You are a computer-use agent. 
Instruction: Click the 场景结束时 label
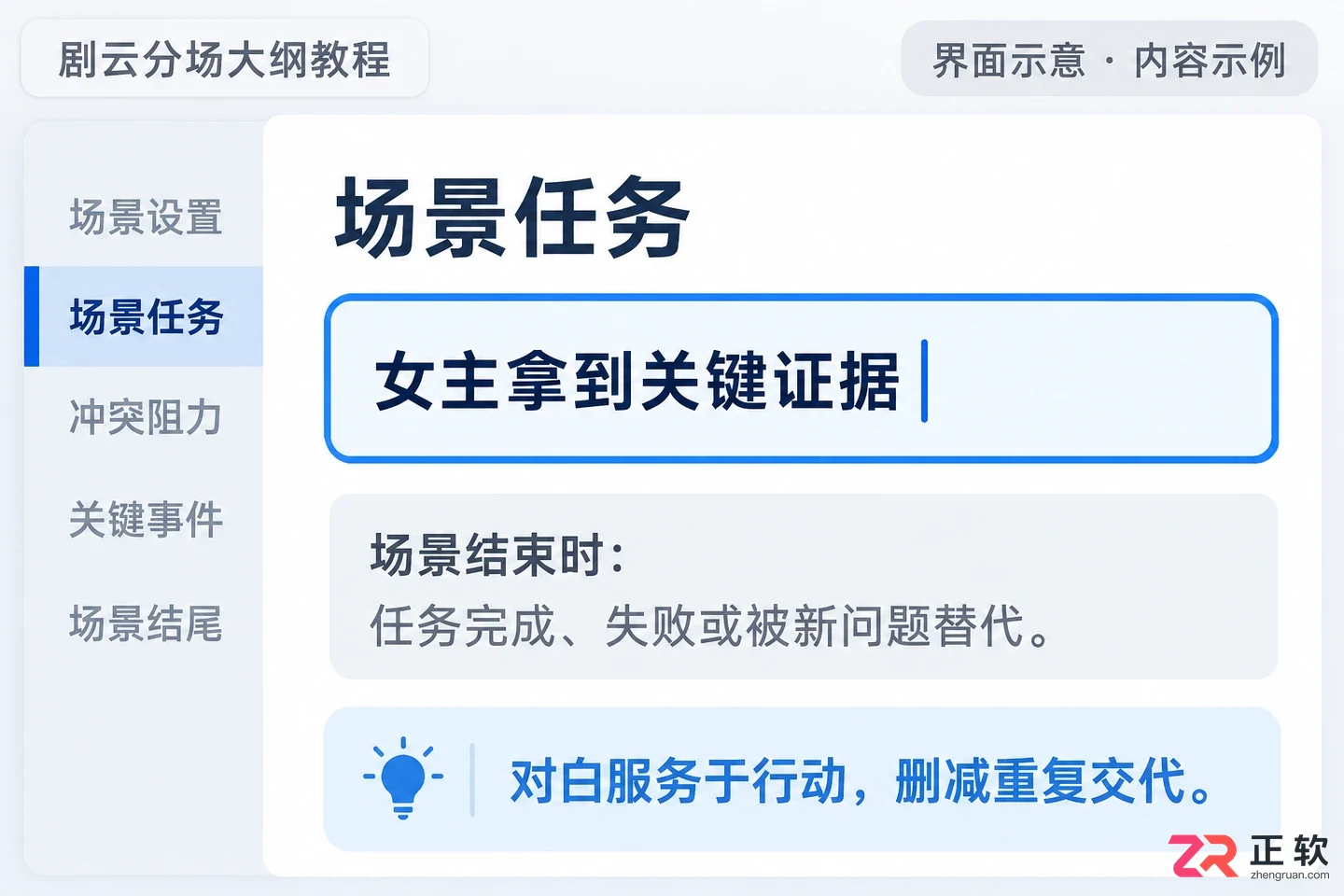[x=497, y=556]
